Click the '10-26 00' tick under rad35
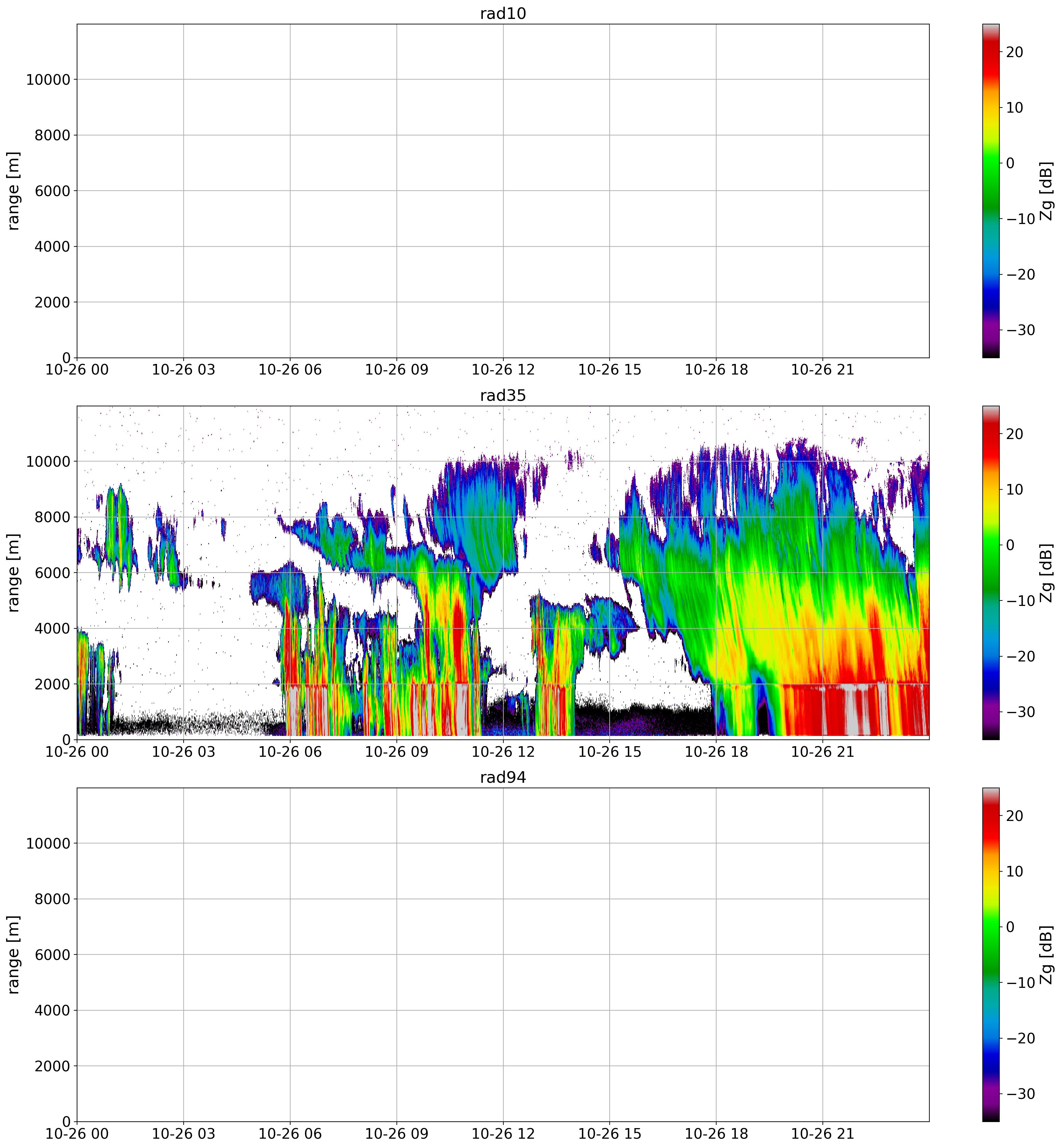The height and width of the screenshot is (1148, 1061). 77,751
